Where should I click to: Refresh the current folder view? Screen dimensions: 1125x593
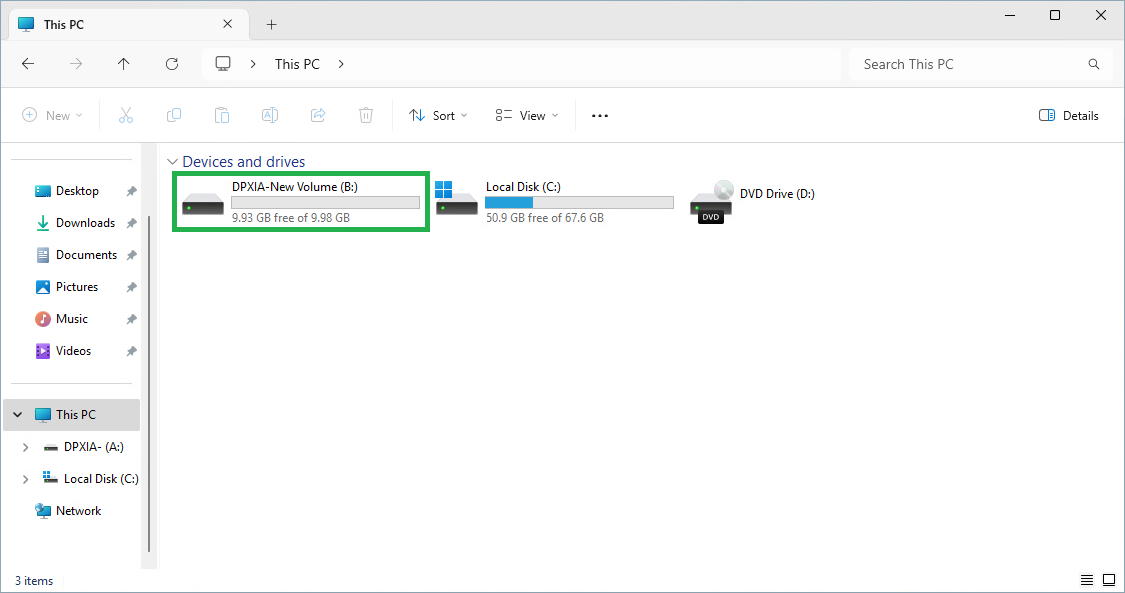tap(172, 64)
